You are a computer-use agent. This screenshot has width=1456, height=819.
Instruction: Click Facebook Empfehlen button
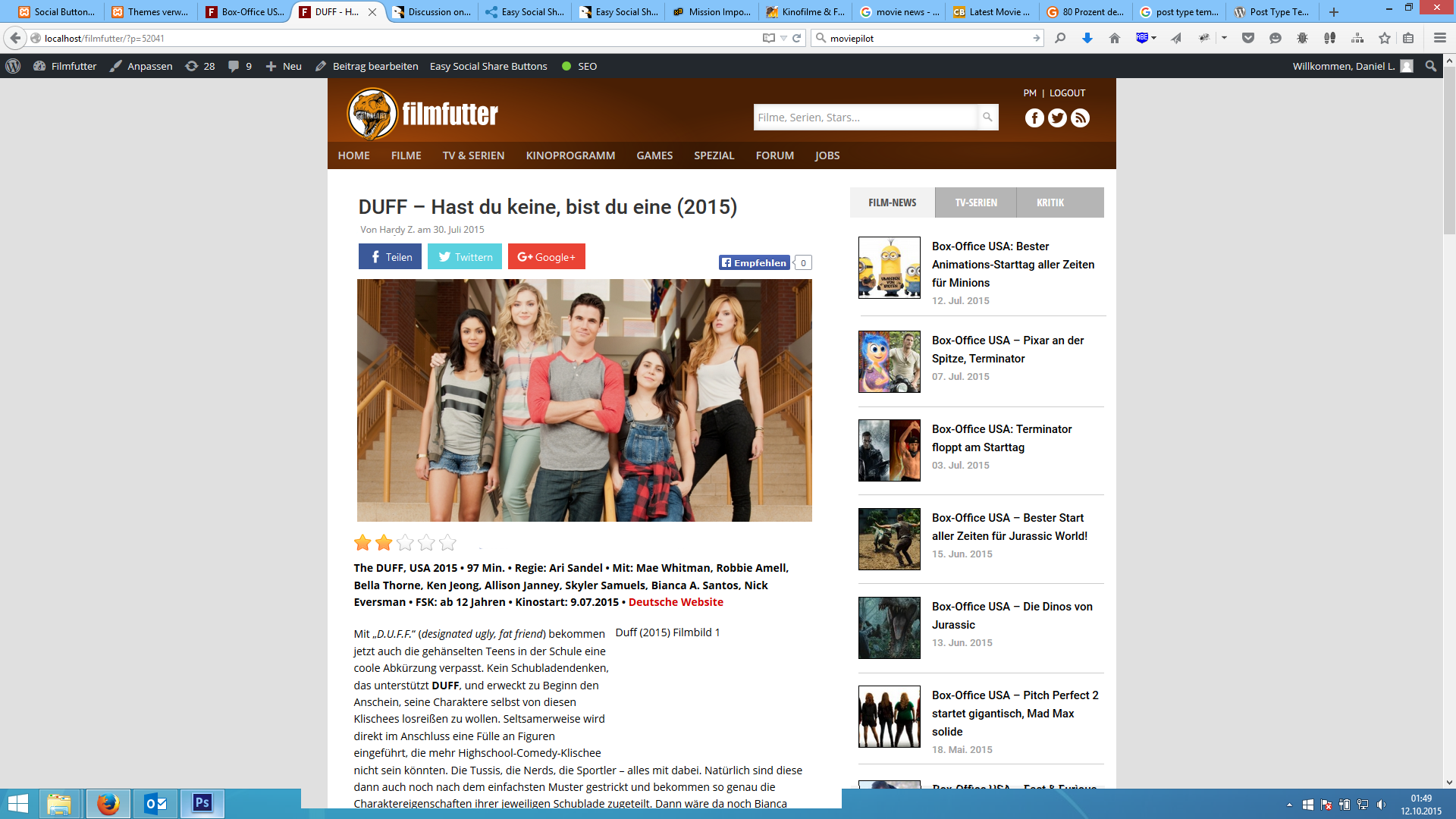coord(754,262)
